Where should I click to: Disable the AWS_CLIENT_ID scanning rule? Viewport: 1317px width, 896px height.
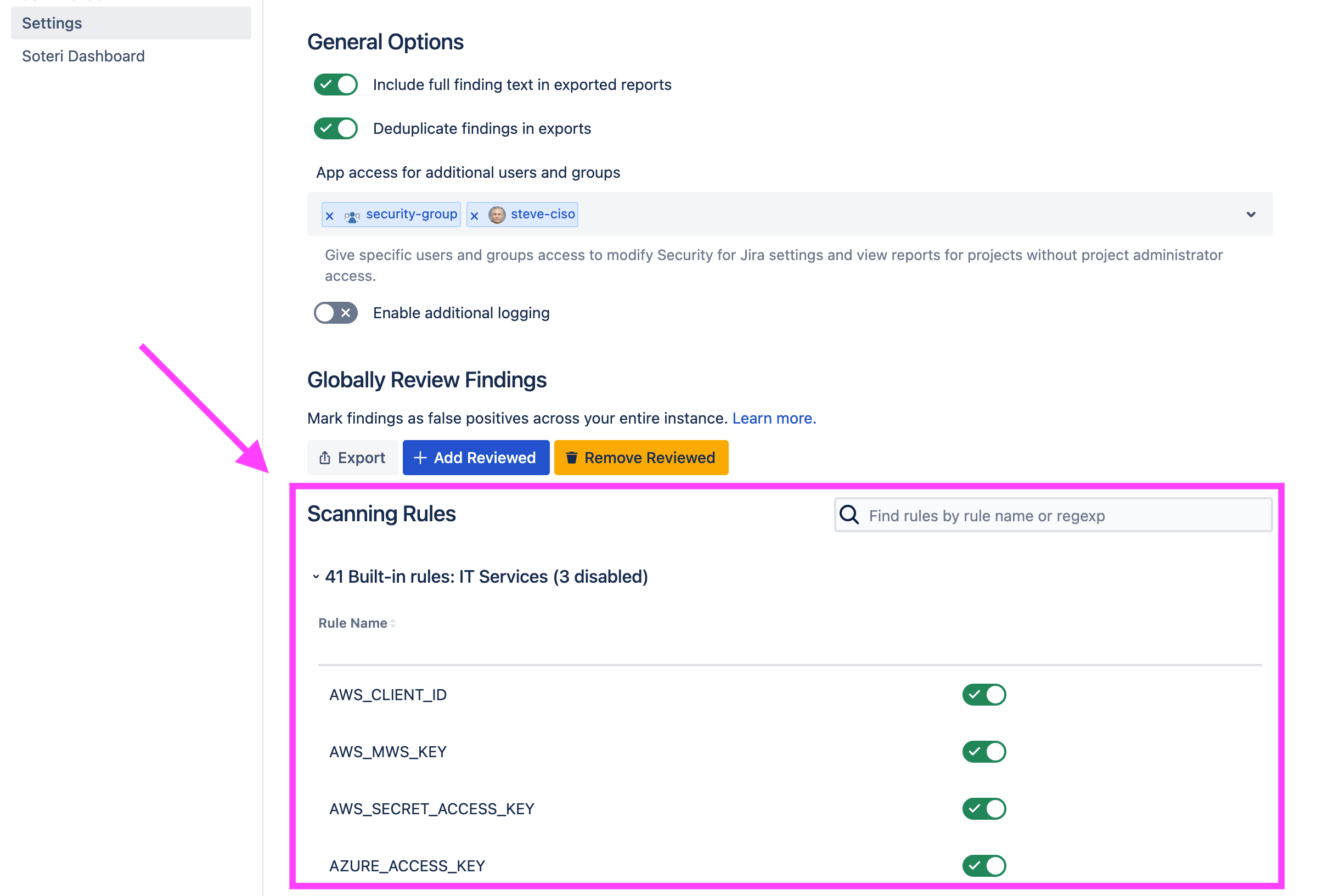984,694
